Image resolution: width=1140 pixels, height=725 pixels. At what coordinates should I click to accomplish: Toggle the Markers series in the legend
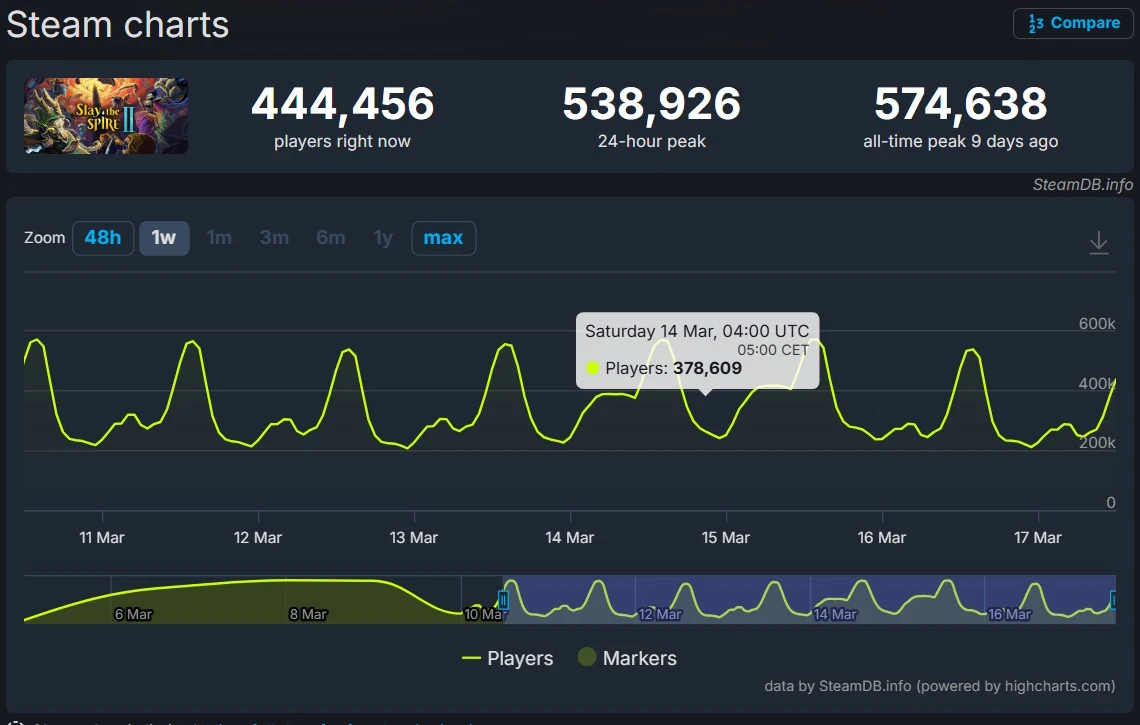pos(639,658)
